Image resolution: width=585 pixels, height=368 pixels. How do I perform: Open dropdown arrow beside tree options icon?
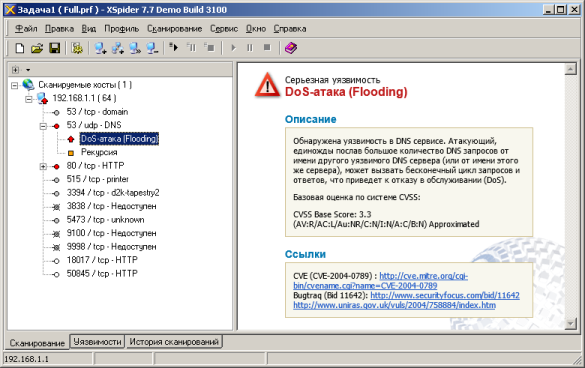coord(28,70)
